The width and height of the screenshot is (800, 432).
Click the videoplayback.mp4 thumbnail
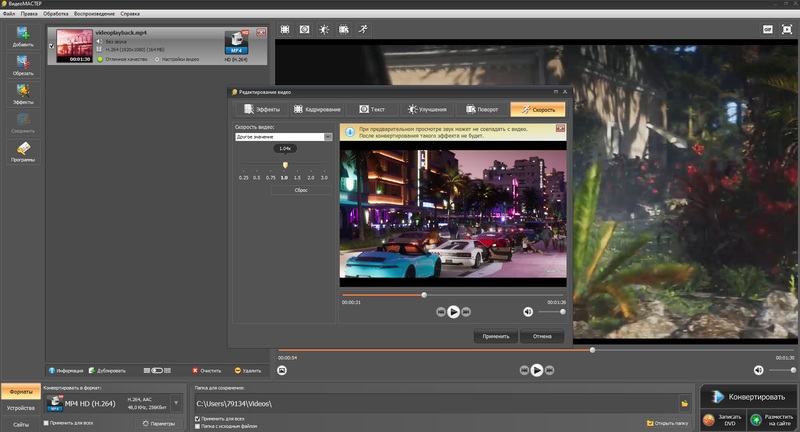click(74, 45)
